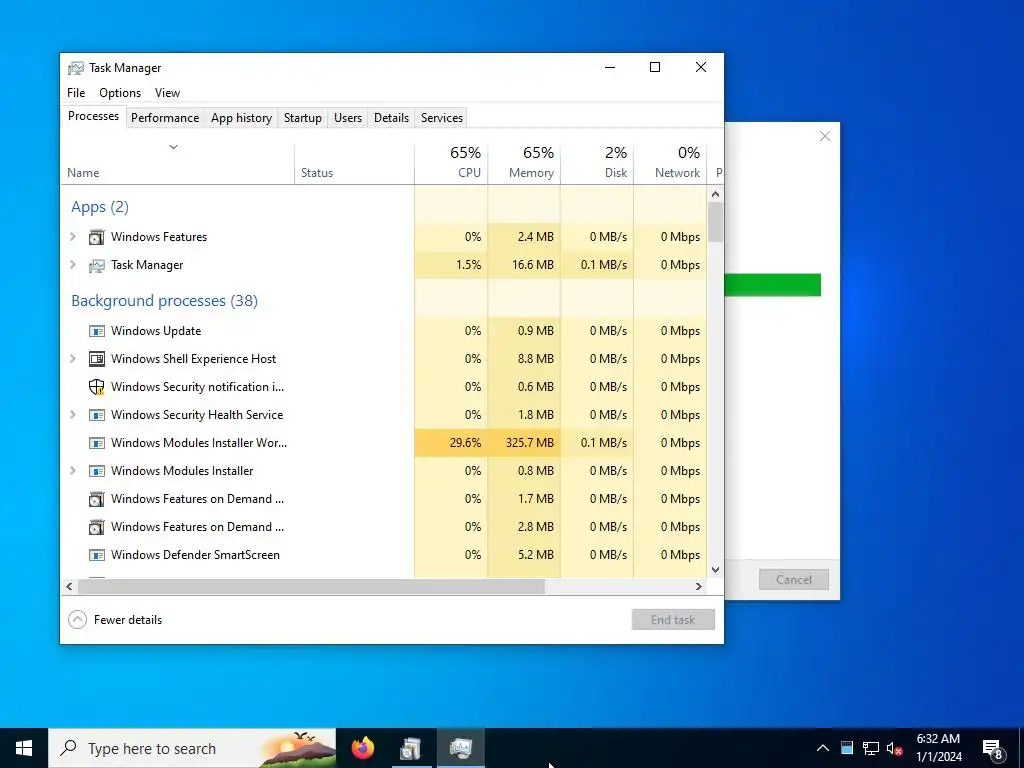1024x768 pixels.
Task: Open the network tray icon
Action: coord(871,748)
